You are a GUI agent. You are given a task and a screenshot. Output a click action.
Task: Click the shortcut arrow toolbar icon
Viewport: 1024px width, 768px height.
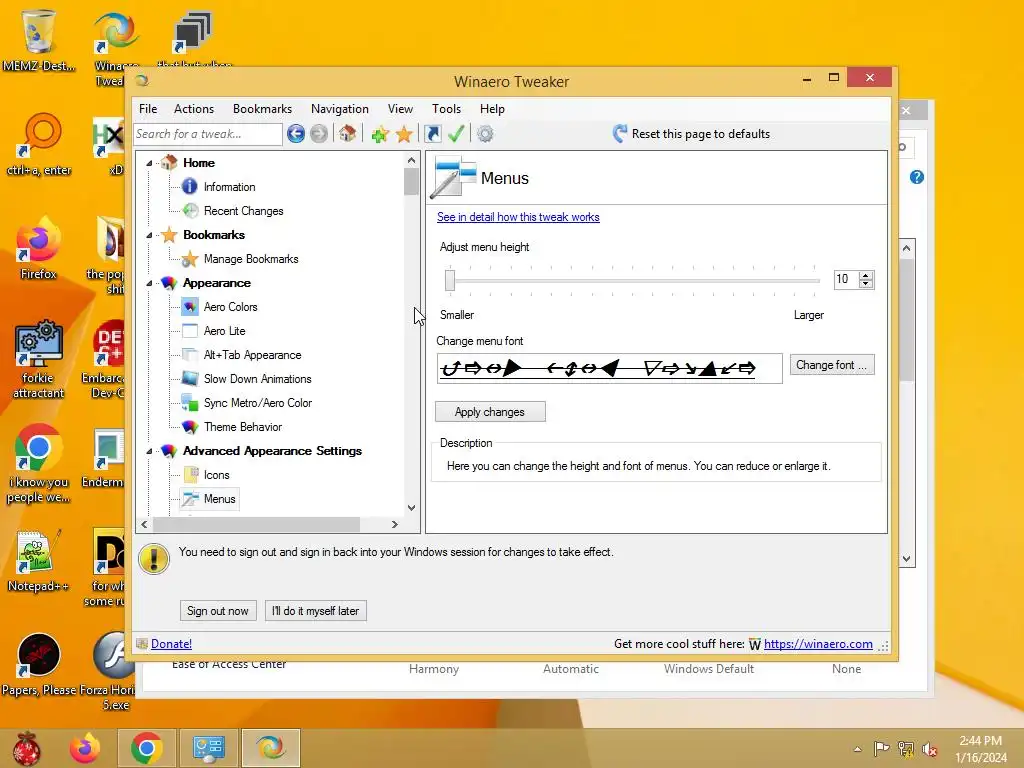432,134
